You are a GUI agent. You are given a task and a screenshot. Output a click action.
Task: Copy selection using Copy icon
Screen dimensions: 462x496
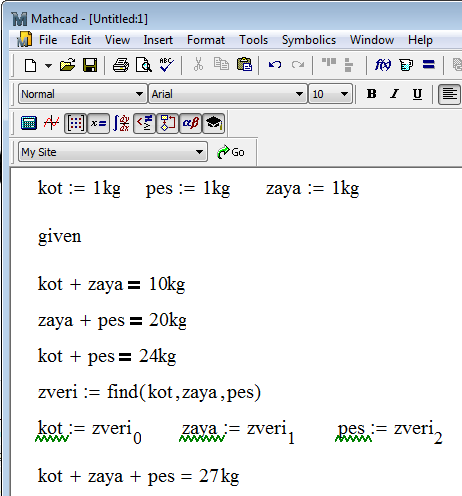(221, 64)
